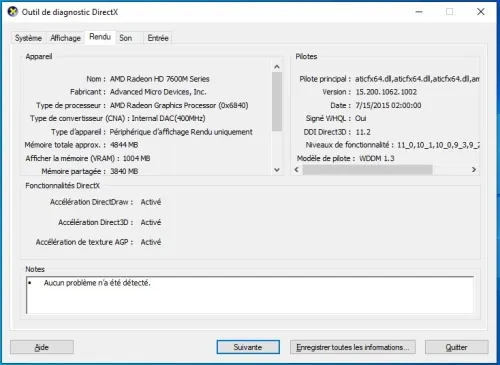500x365 pixels.
Task: Click AMD Radeon Graphics Processor (0x6840) value
Action: pyautogui.click(x=179, y=105)
